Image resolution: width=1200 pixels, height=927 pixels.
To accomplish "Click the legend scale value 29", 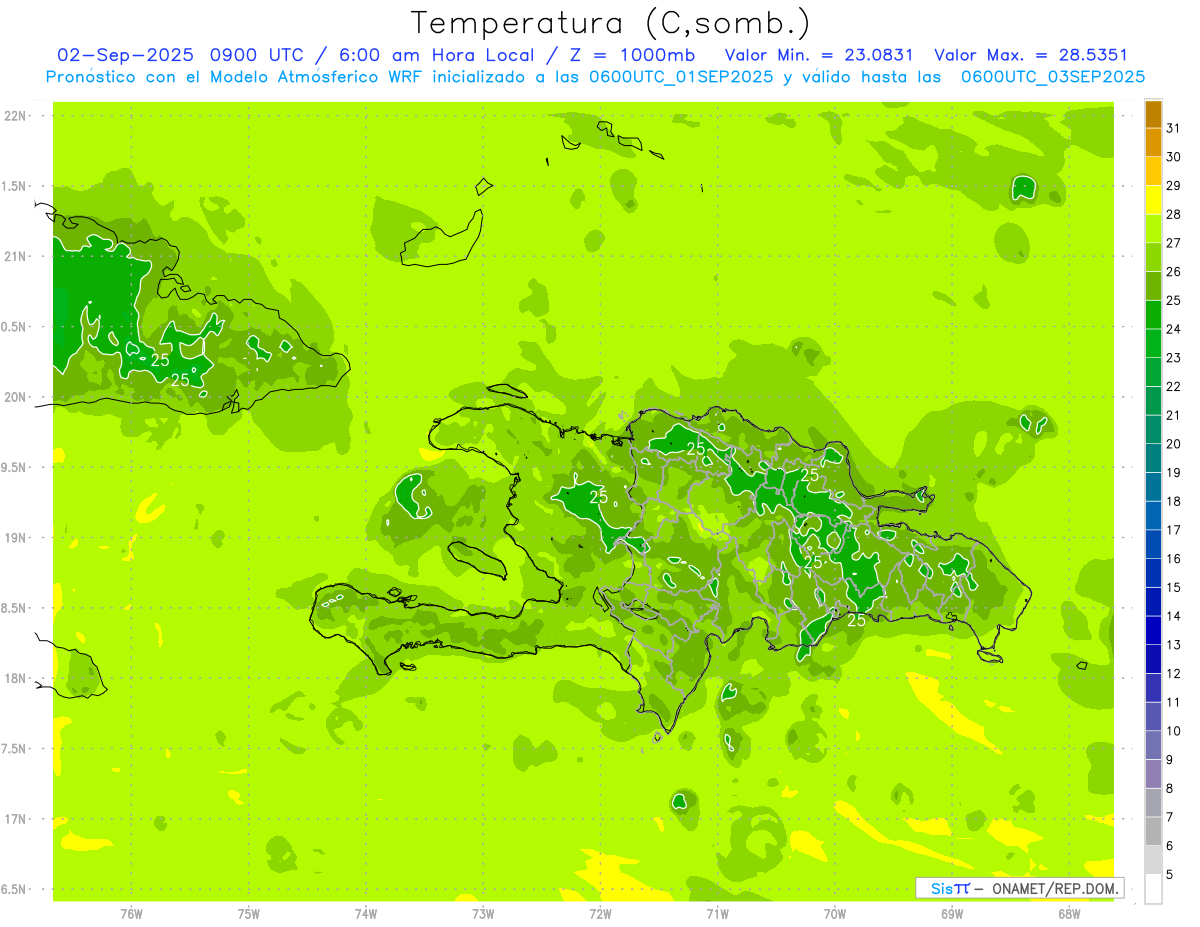I will pos(1174,186).
